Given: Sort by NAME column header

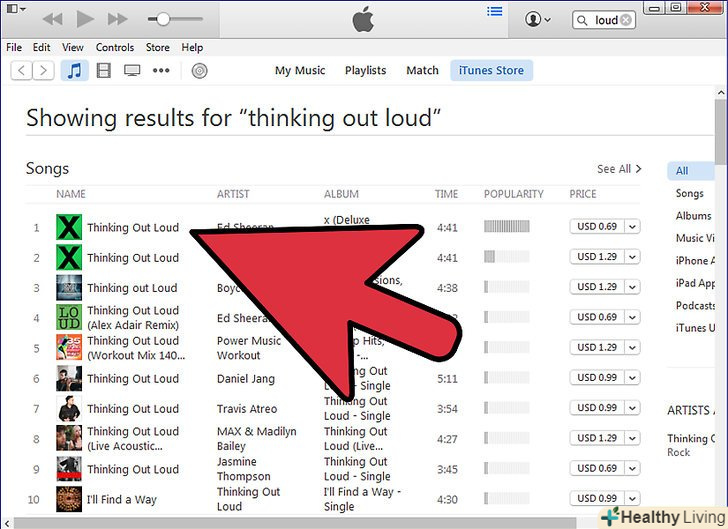Looking at the screenshot, I should [x=71, y=194].
